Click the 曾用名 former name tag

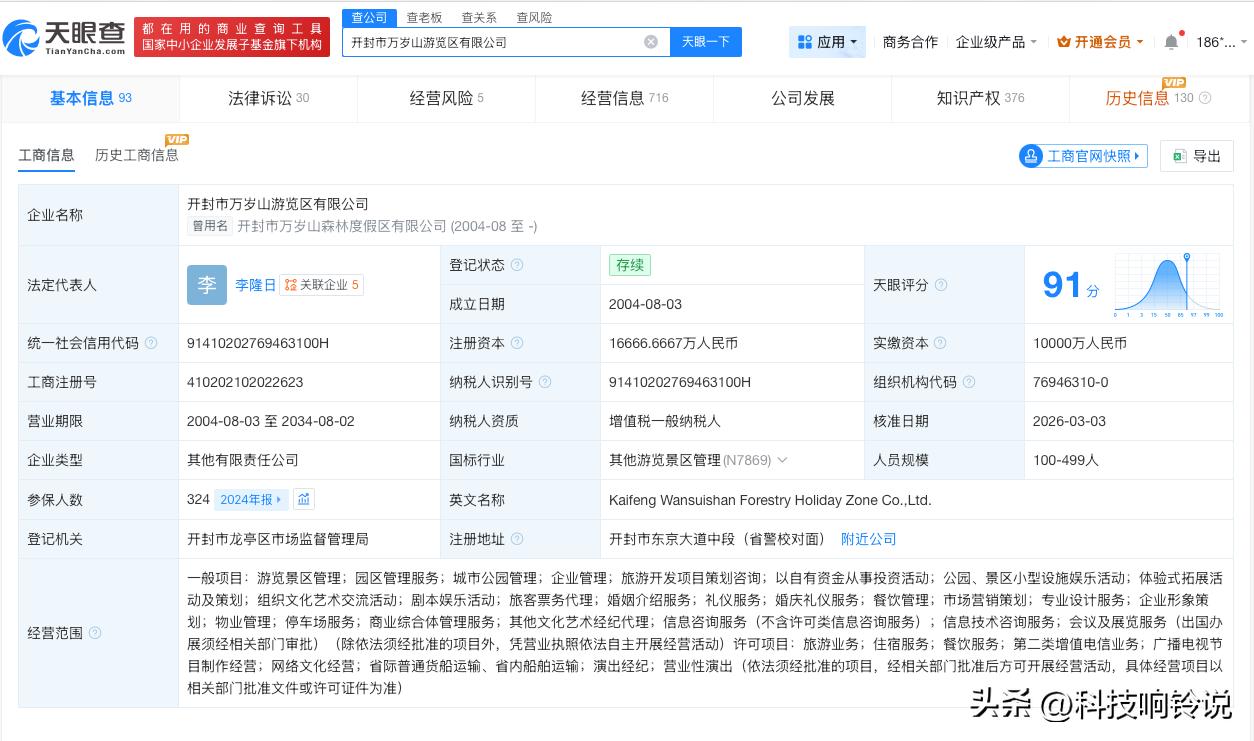point(210,226)
